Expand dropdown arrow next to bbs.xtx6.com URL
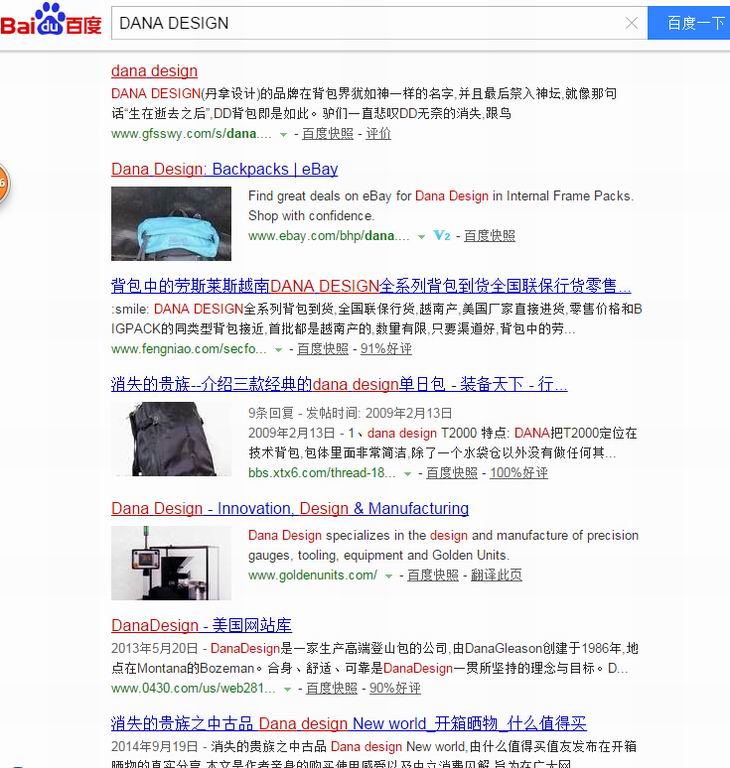The height and width of the screenshot is (768, 730). [x=407, y=474]
